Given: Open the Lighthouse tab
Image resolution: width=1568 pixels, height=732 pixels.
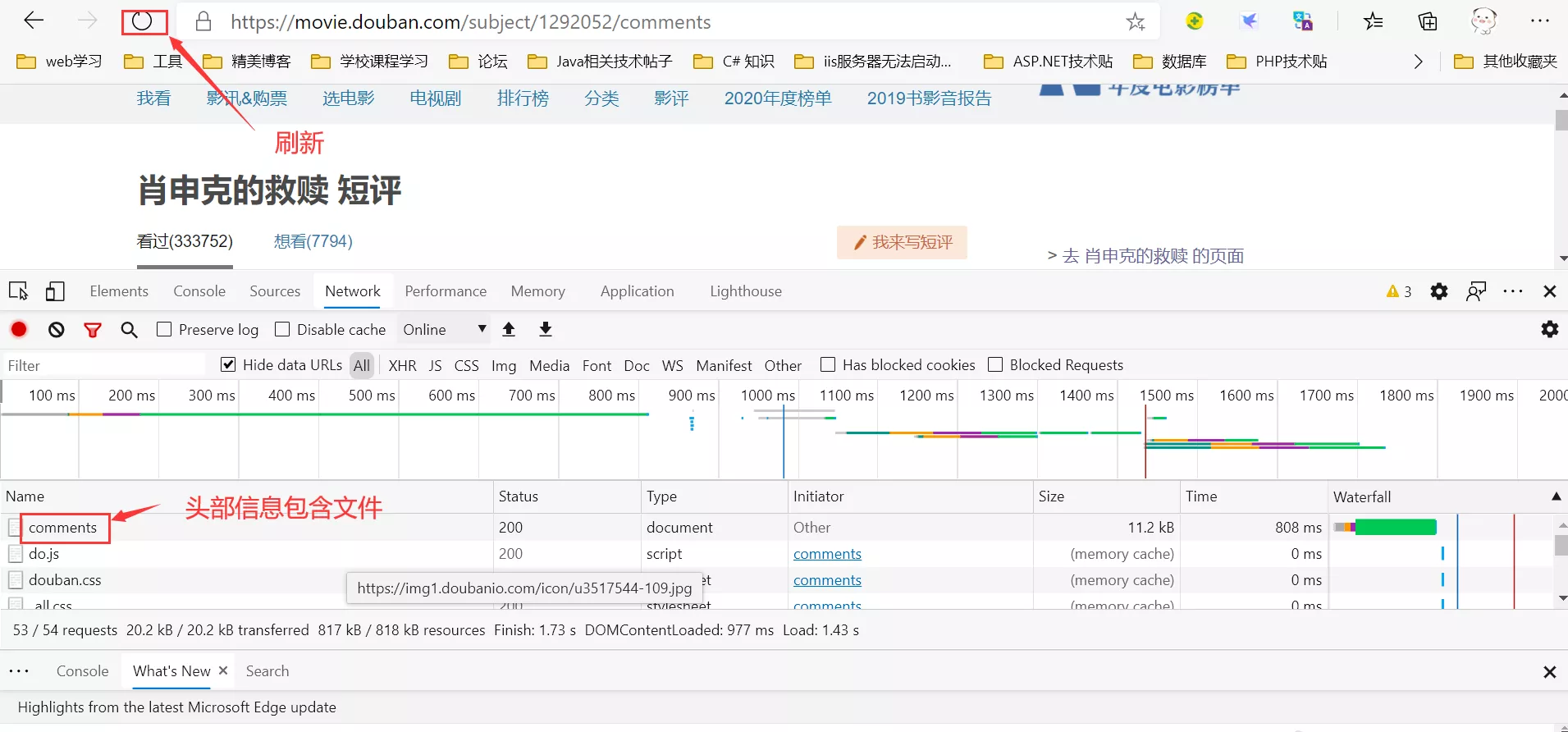Looking at the screenshot, I should tap(746, 291).
